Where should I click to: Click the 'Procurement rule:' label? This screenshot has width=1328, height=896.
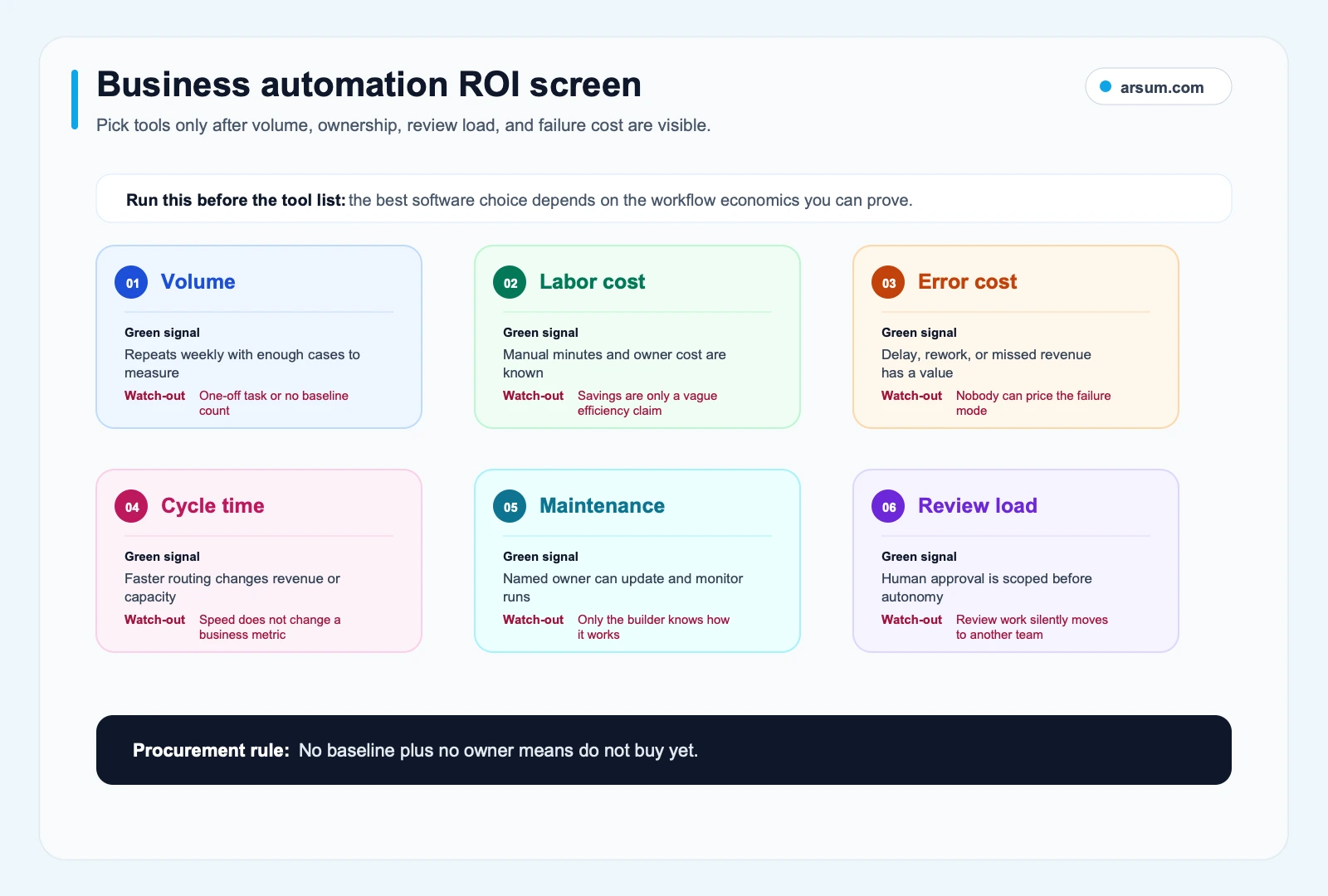click(211, 750)
